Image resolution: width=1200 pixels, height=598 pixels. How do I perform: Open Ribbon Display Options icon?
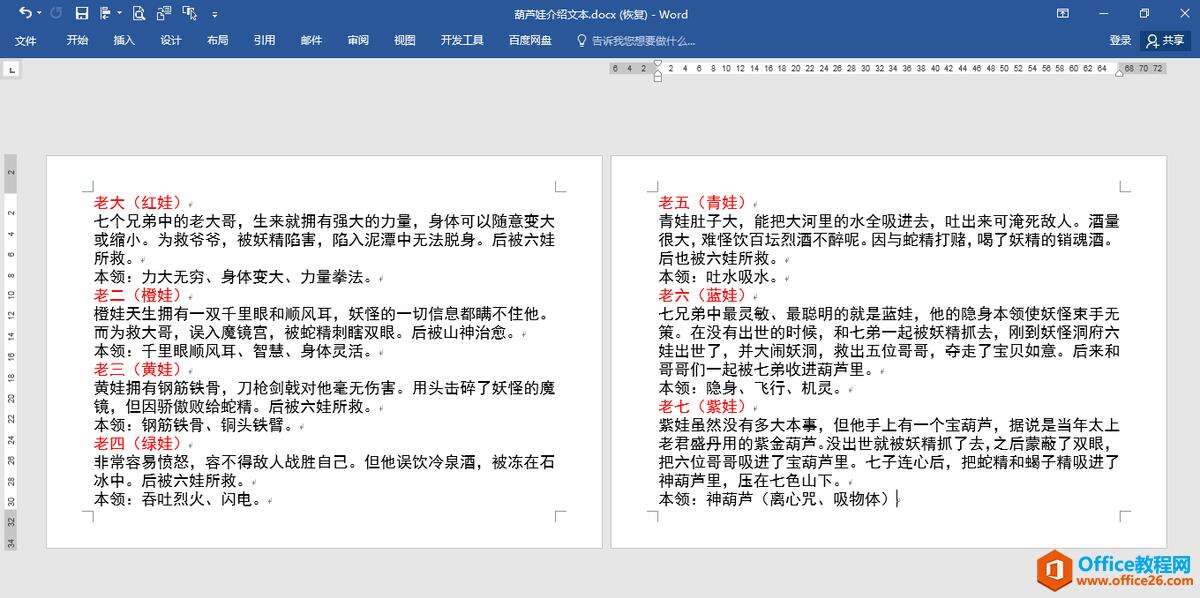point(1062,14)
